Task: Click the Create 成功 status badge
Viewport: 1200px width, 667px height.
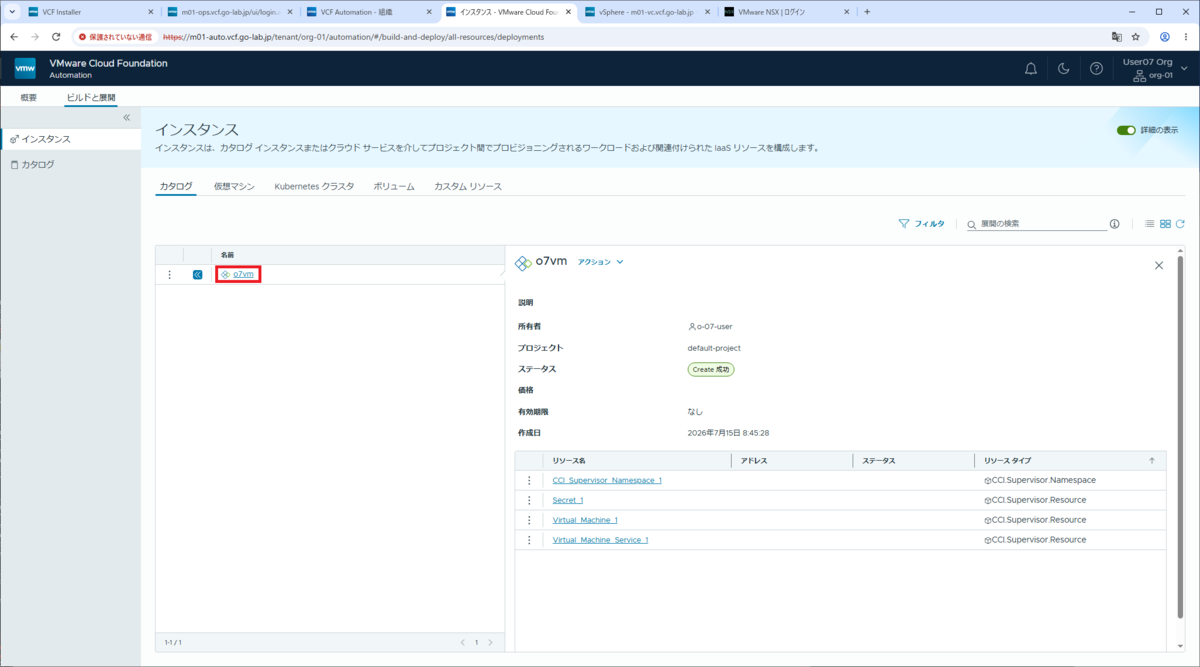Action: 711,369
